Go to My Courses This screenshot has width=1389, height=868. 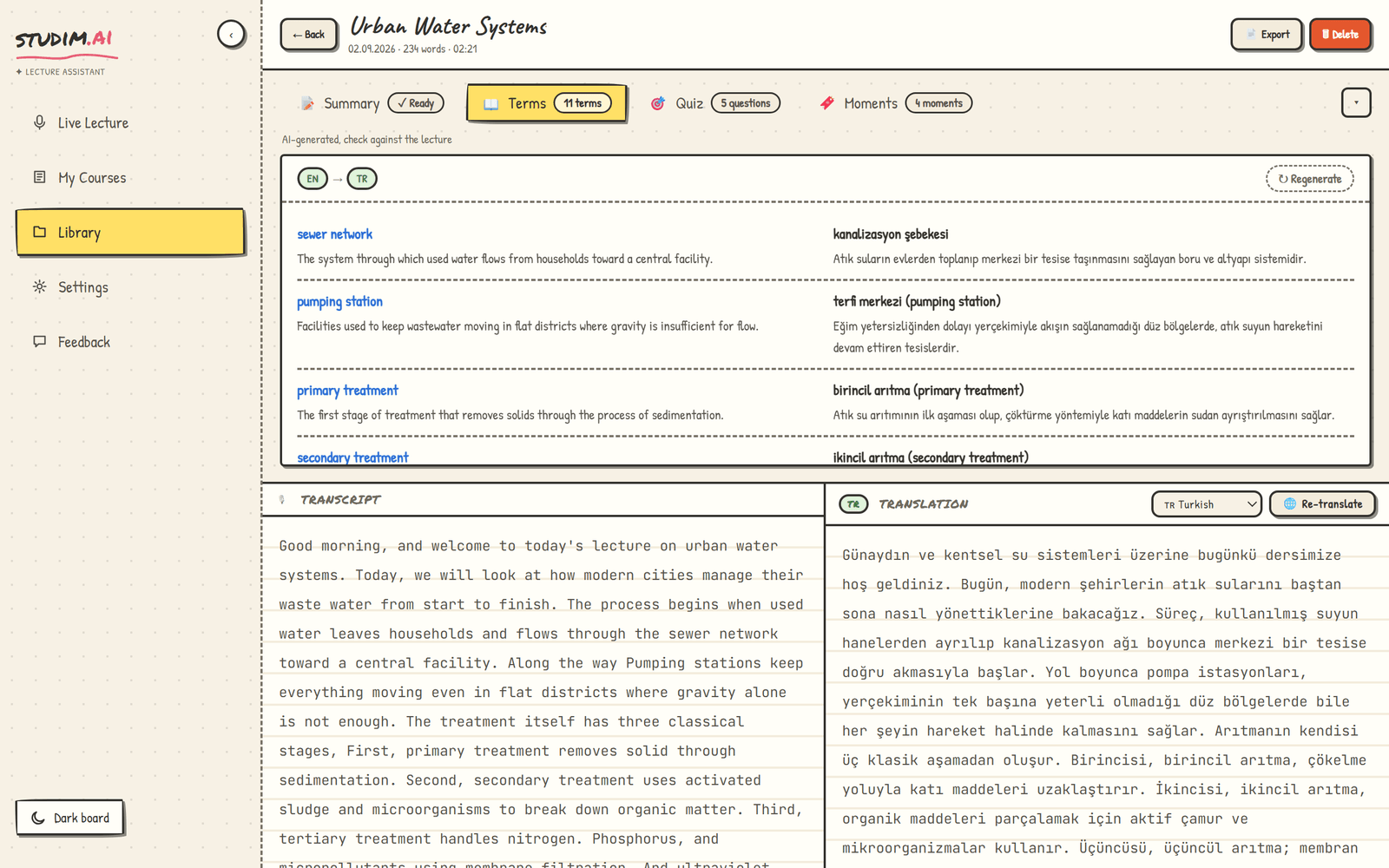[130, 178]
